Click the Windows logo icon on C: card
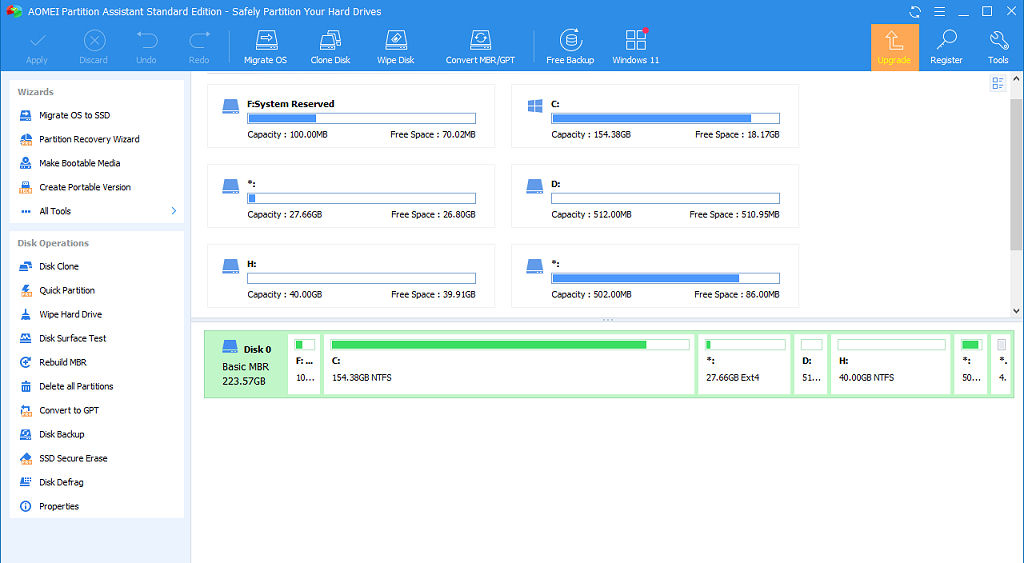This screenshot has height=563, width=1024. tap(535, 106)
